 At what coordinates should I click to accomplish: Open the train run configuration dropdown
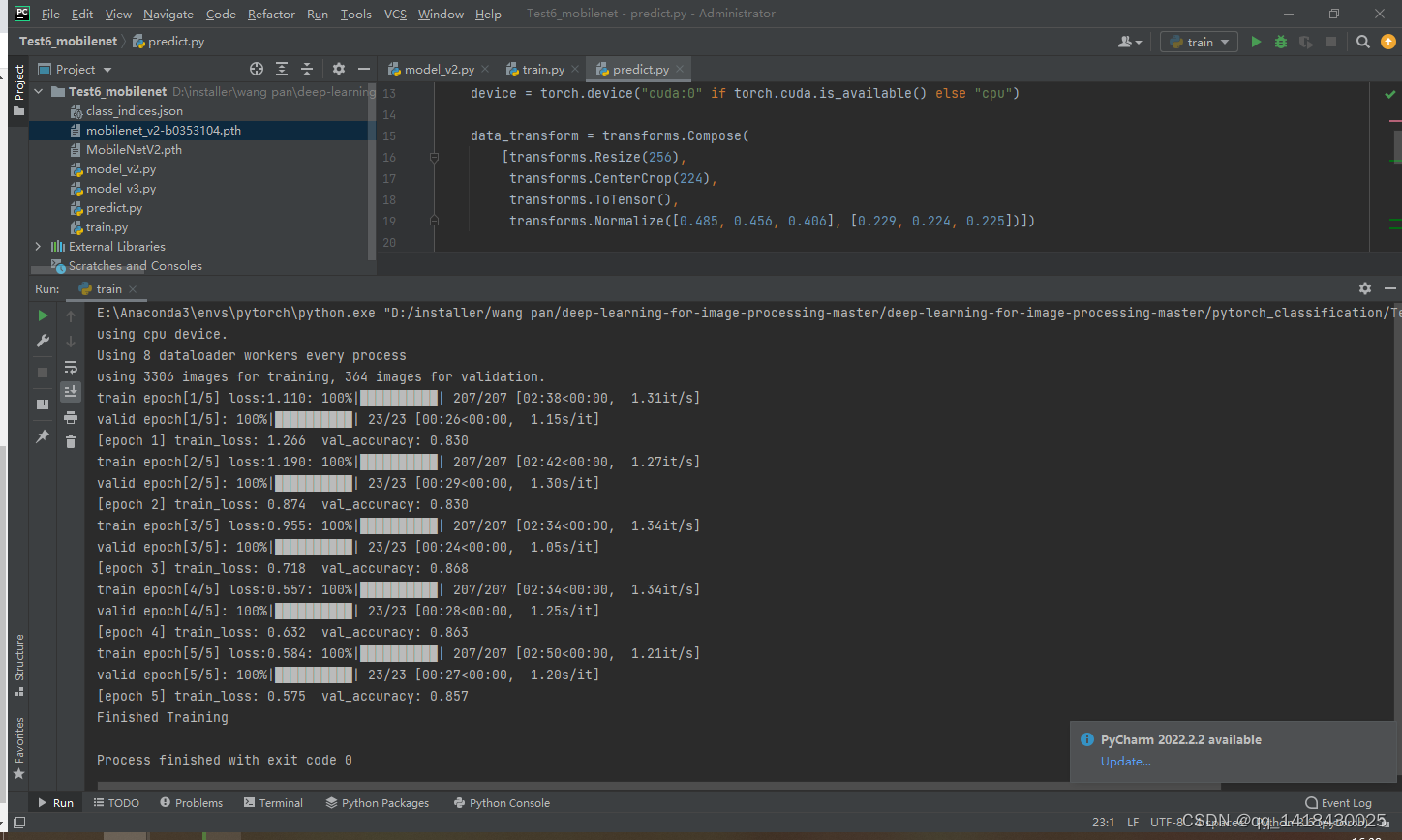click(1199, 42)
